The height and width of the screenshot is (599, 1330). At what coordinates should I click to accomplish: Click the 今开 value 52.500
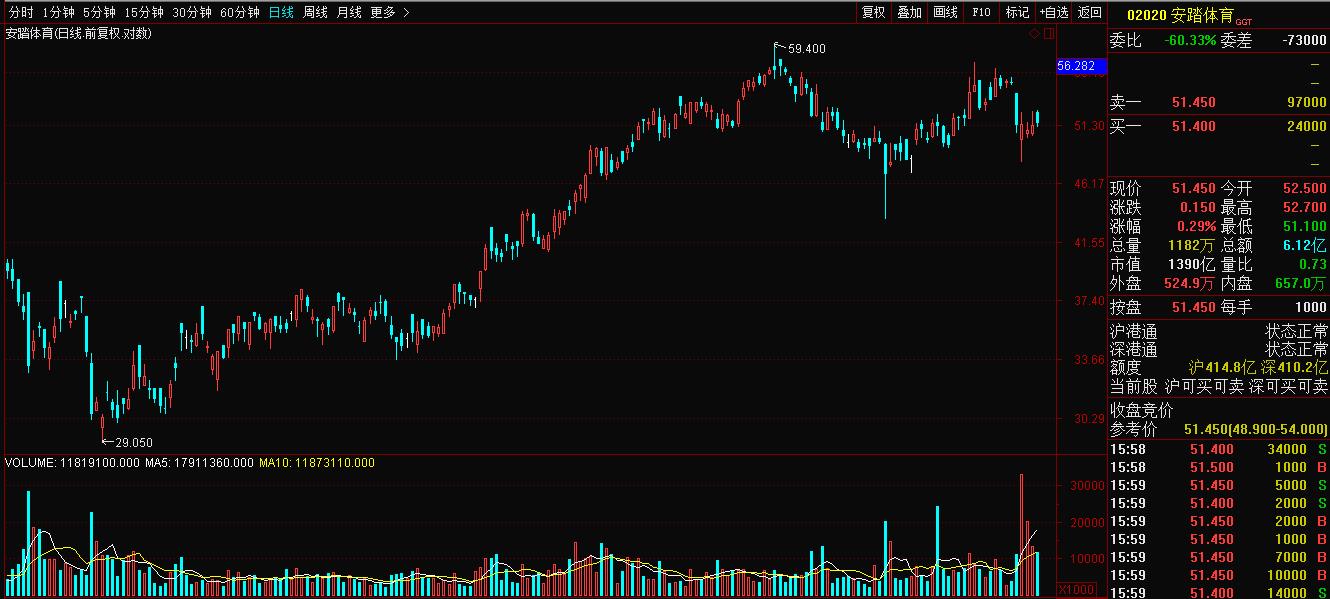pos(1303,189)
